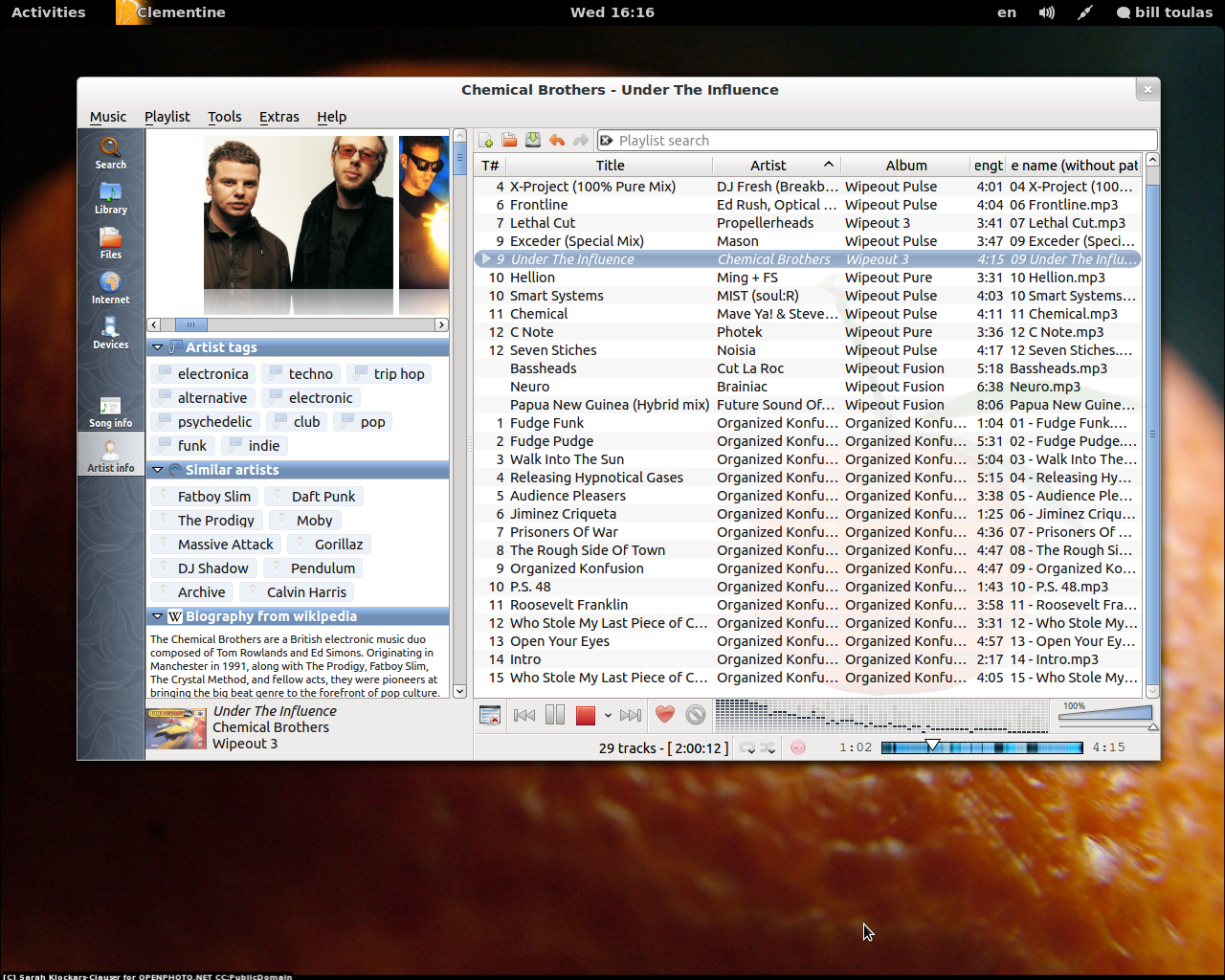Click the Album column header
The image size is (1225, 980).
905,166
